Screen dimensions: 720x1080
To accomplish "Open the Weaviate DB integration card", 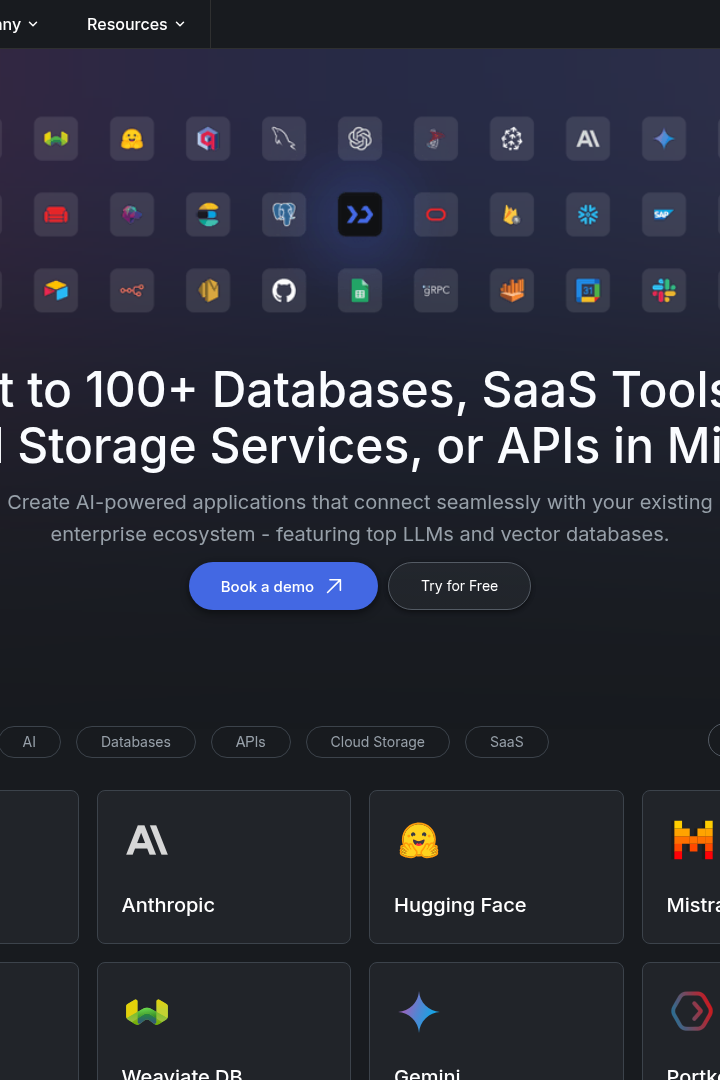I will click(x=224, y=1021).
